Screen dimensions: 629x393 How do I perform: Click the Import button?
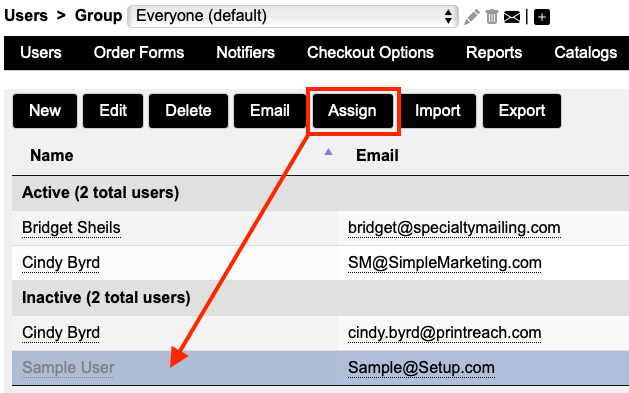[x=438, y=111]
